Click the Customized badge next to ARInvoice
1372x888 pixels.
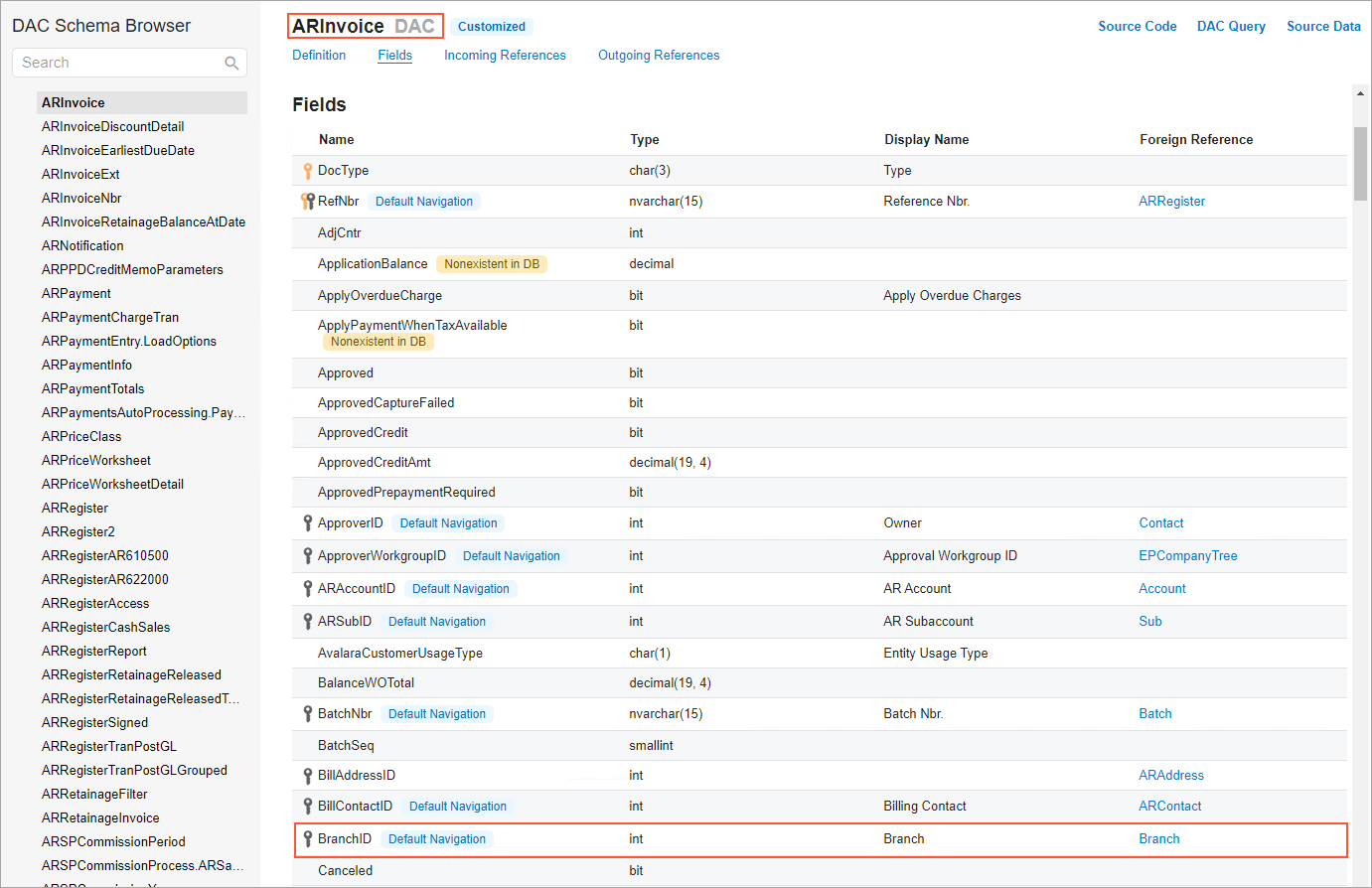(x=492, y=27)
